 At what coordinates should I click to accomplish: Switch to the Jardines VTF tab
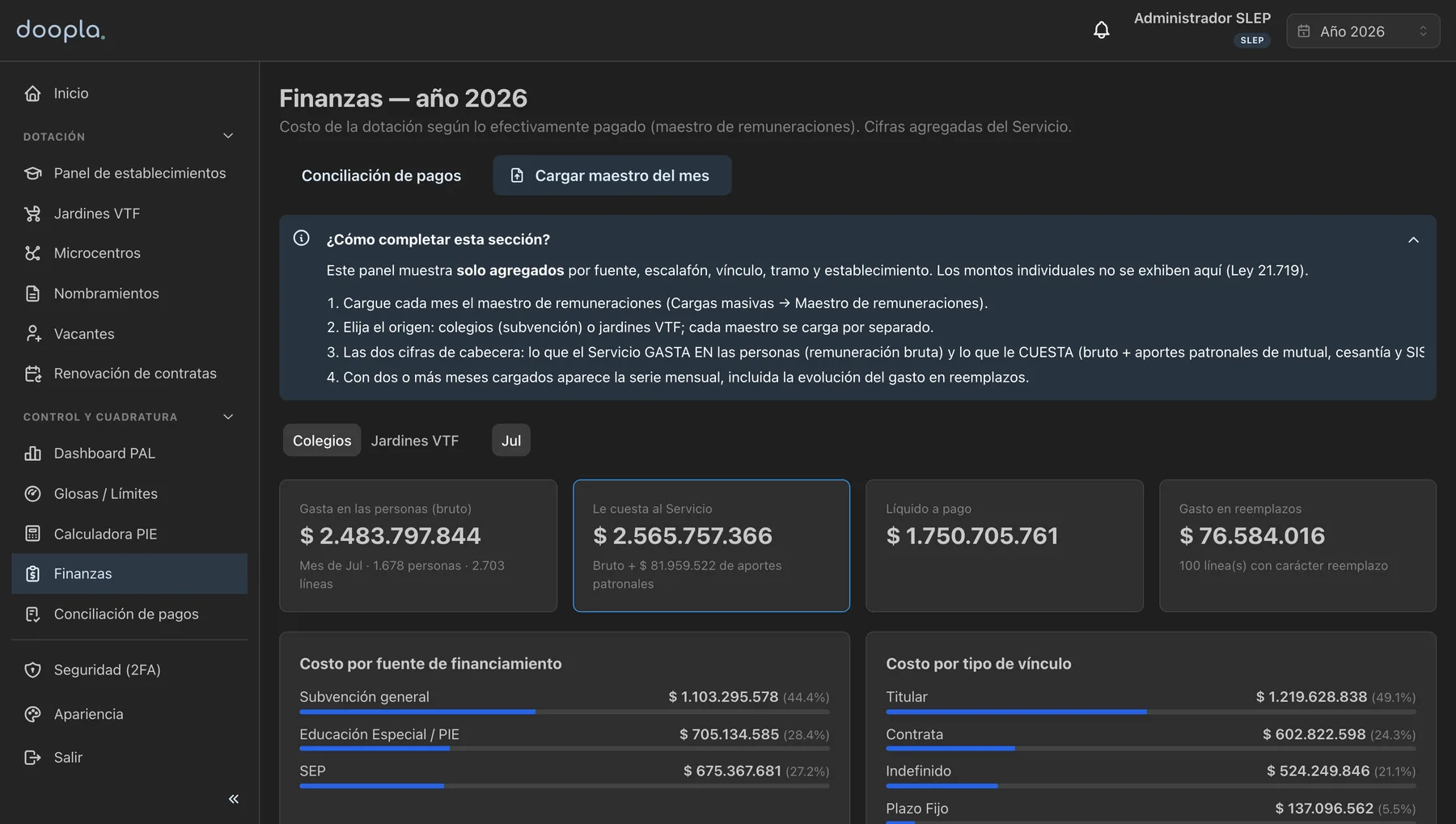[414, 441]
